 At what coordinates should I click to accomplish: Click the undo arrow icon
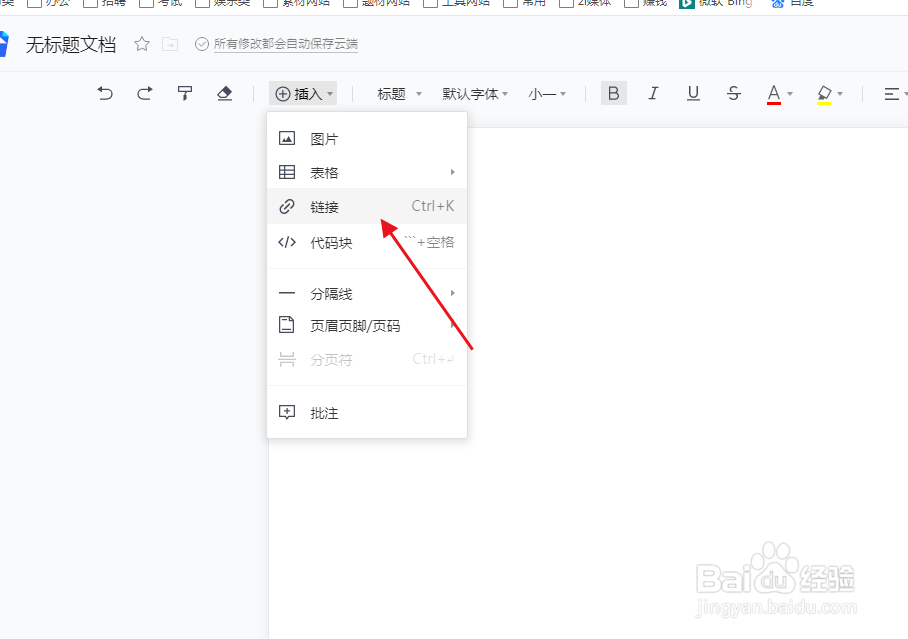click(105, 93)
